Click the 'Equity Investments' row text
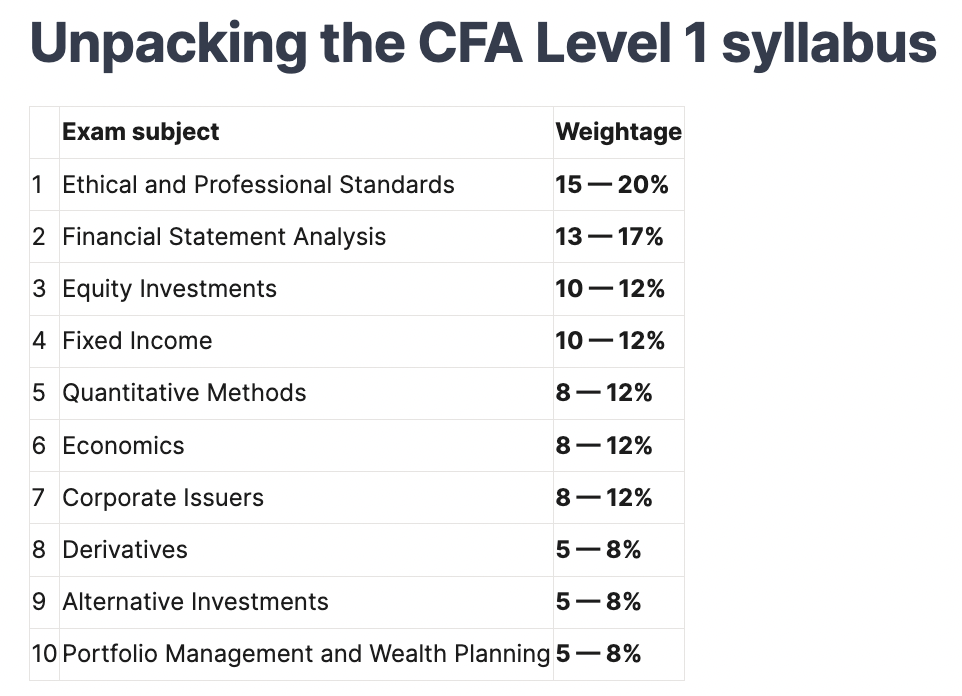This screenshot has height=696, width=962. click(169, 289)
